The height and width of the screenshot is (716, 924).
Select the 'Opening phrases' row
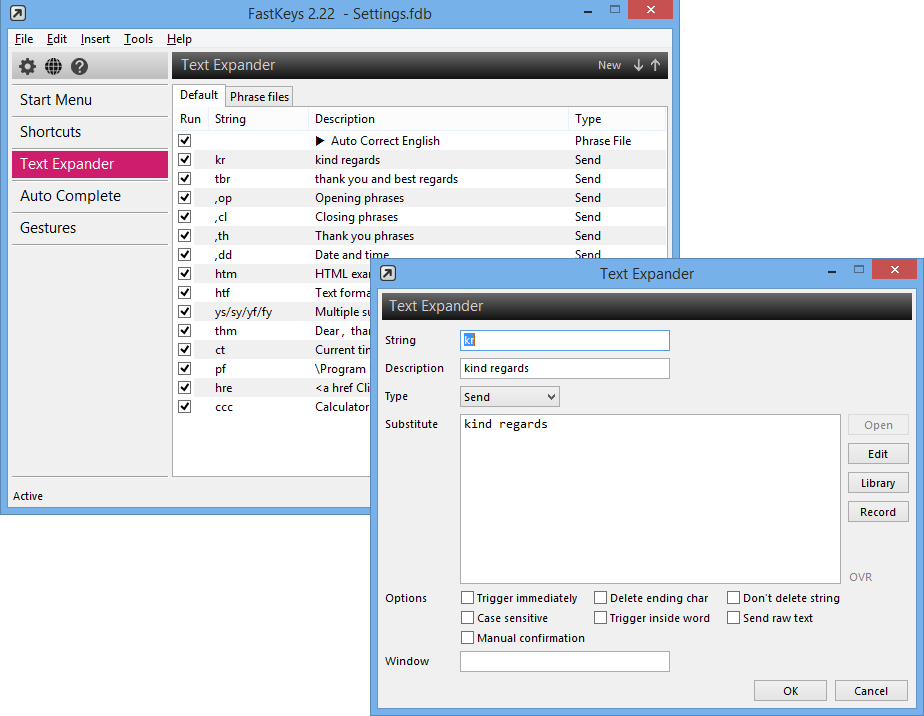pyautogui.click(x=421, y=197)
